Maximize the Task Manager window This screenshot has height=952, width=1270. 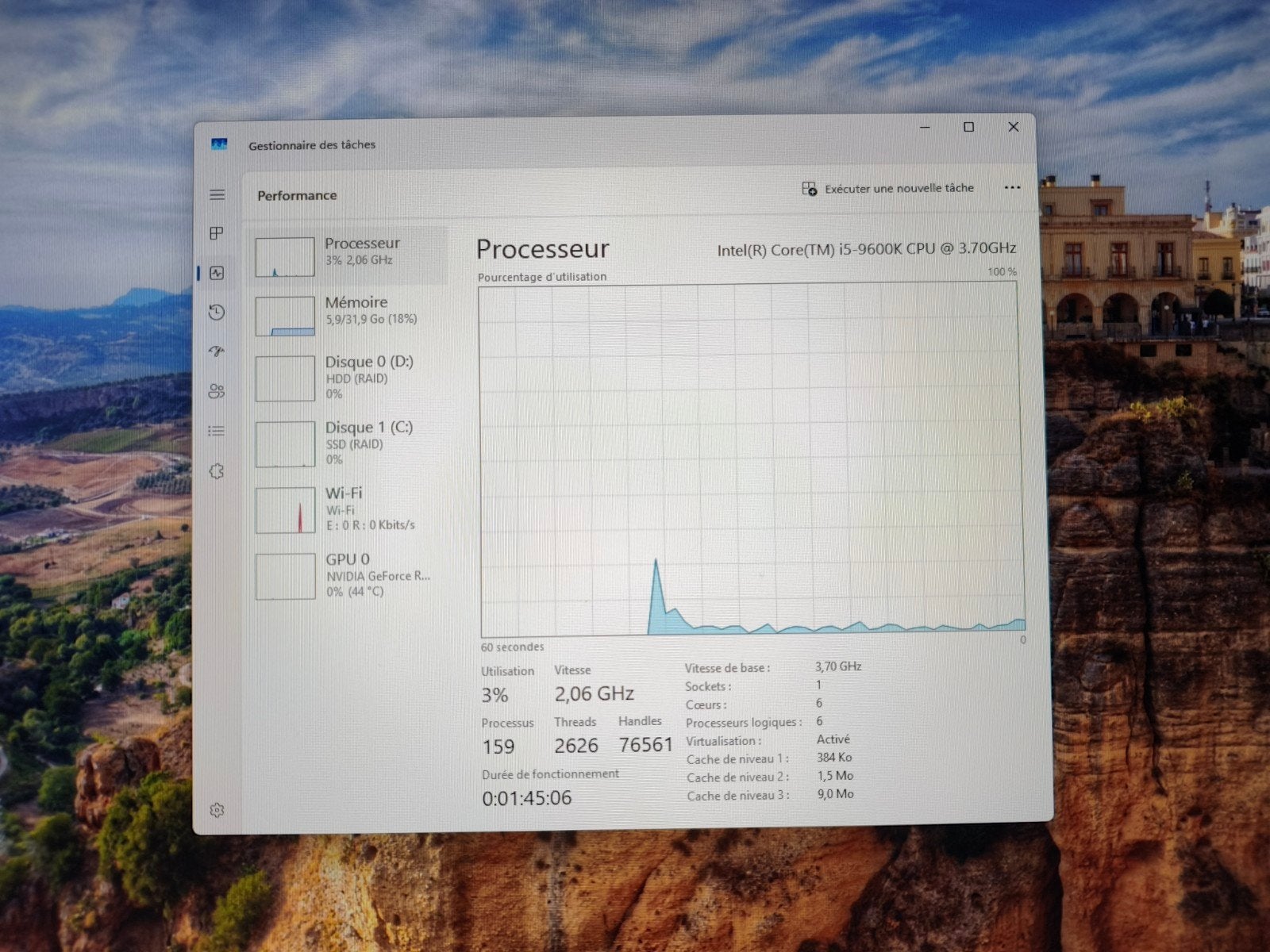(968, 127)
